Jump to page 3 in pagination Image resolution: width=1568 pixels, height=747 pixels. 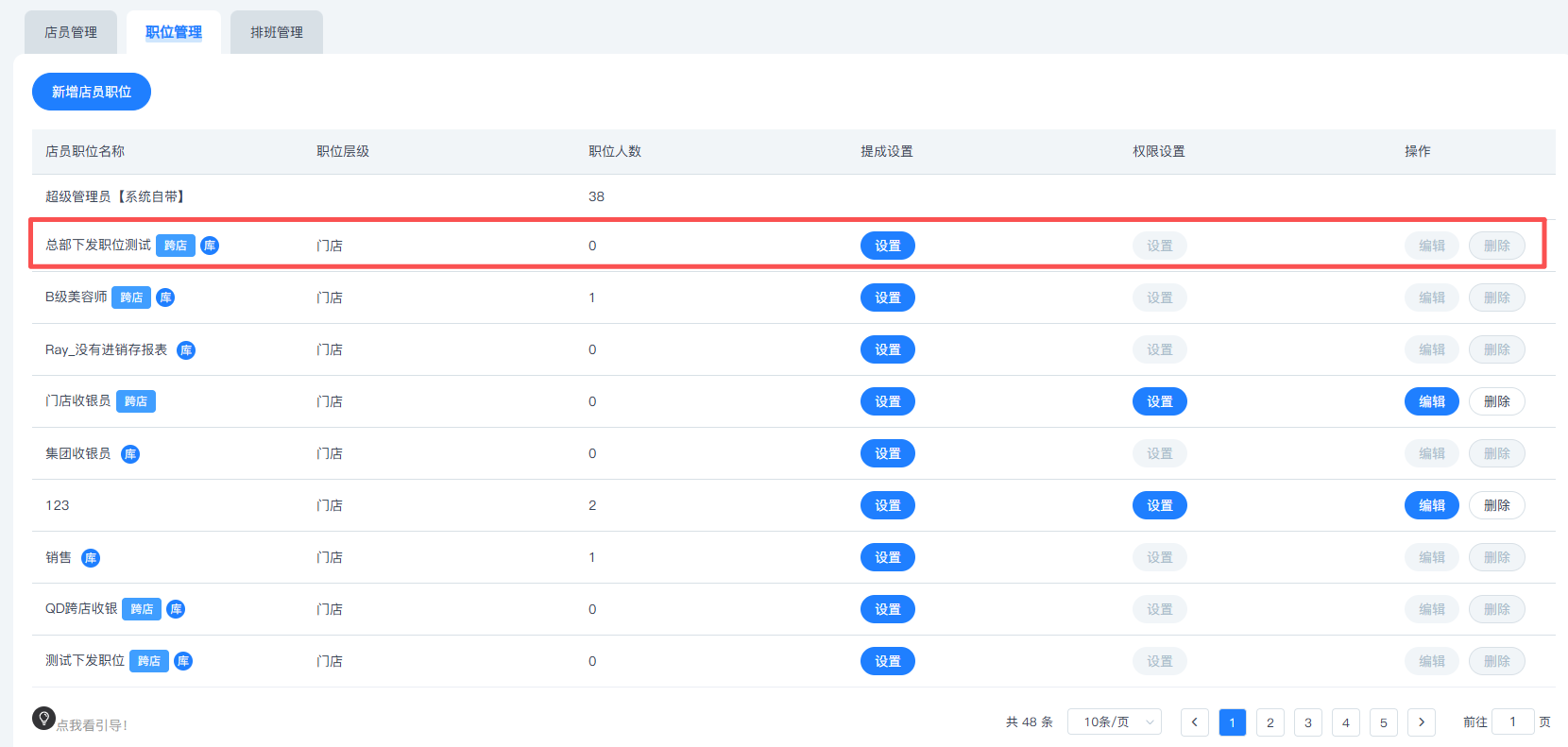click(x=1308, y=722)
